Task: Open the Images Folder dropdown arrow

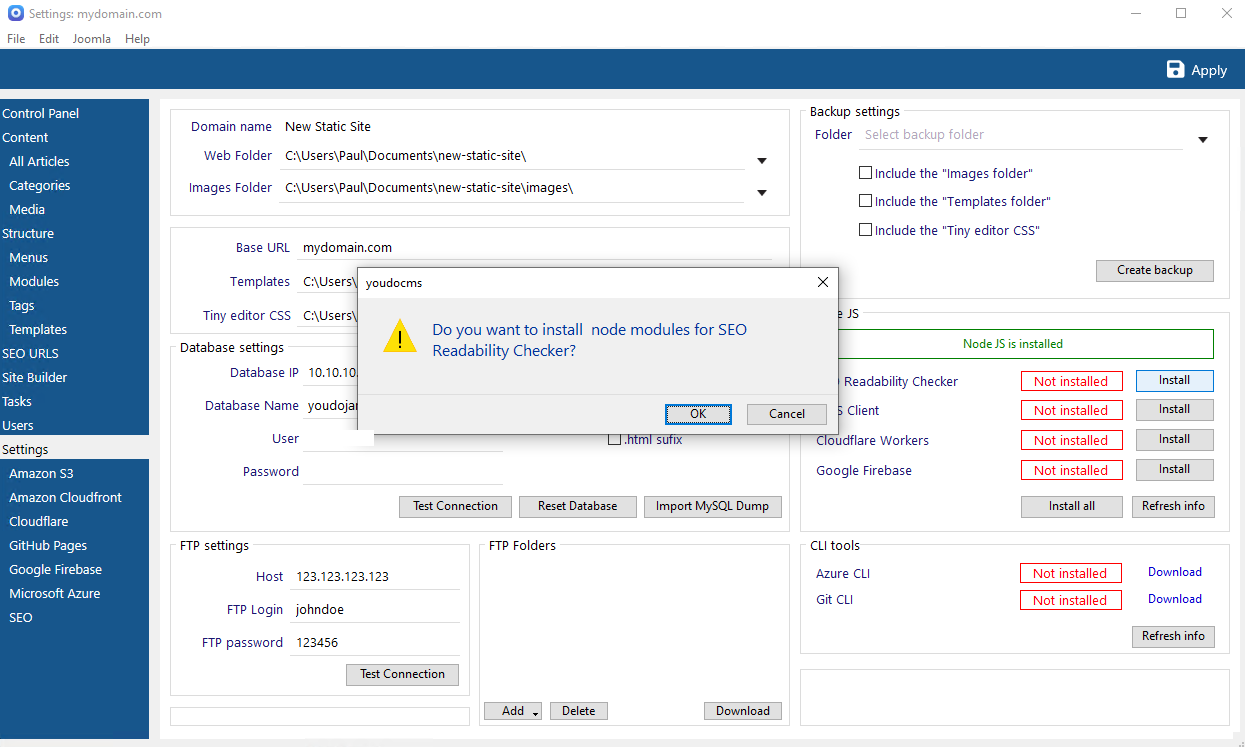Action: point(761,192)
